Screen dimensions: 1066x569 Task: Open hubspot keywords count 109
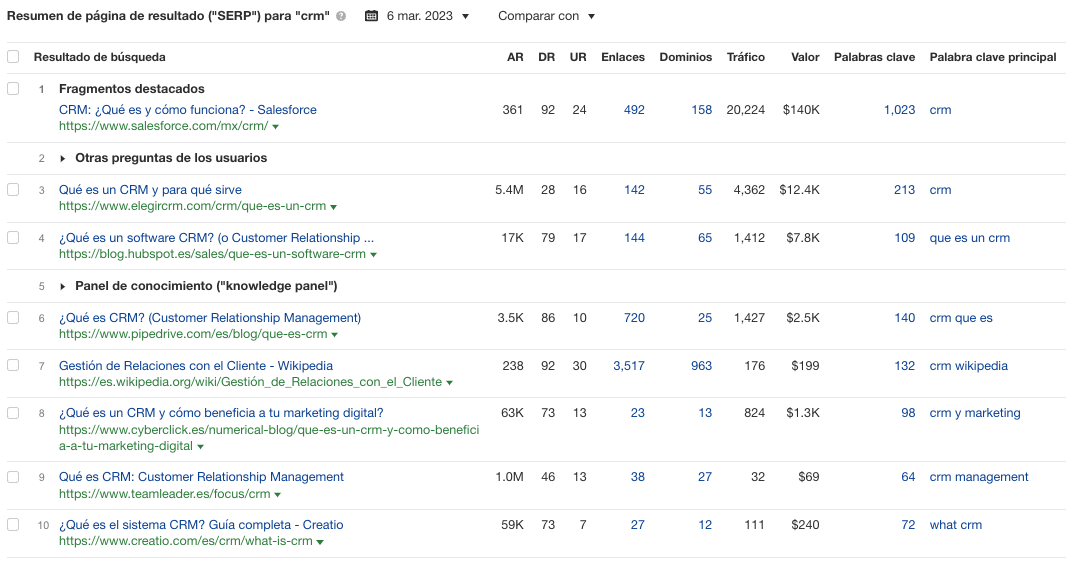click(904, 237)
